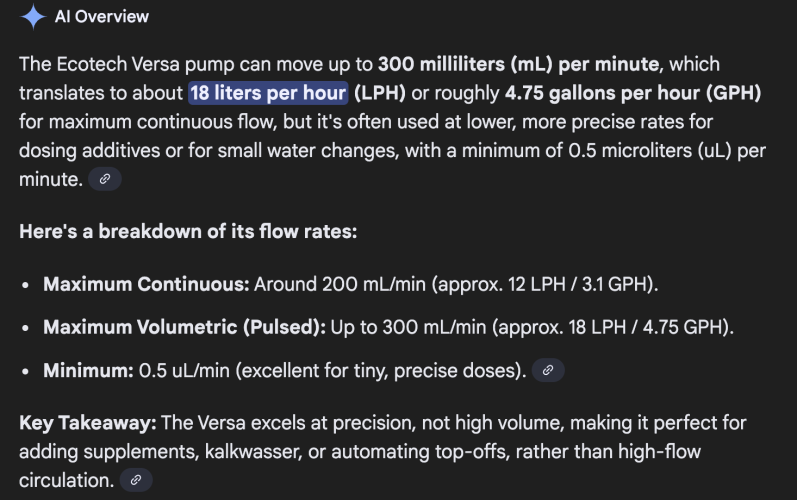Open source link icon after Minimum bullet

[548, 370]
